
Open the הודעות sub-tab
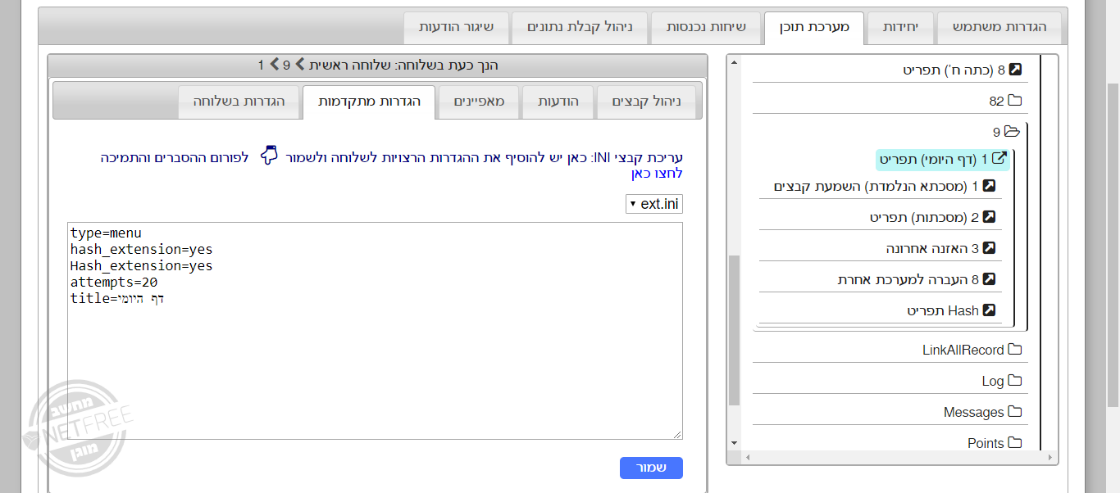(x=557, y=101)
